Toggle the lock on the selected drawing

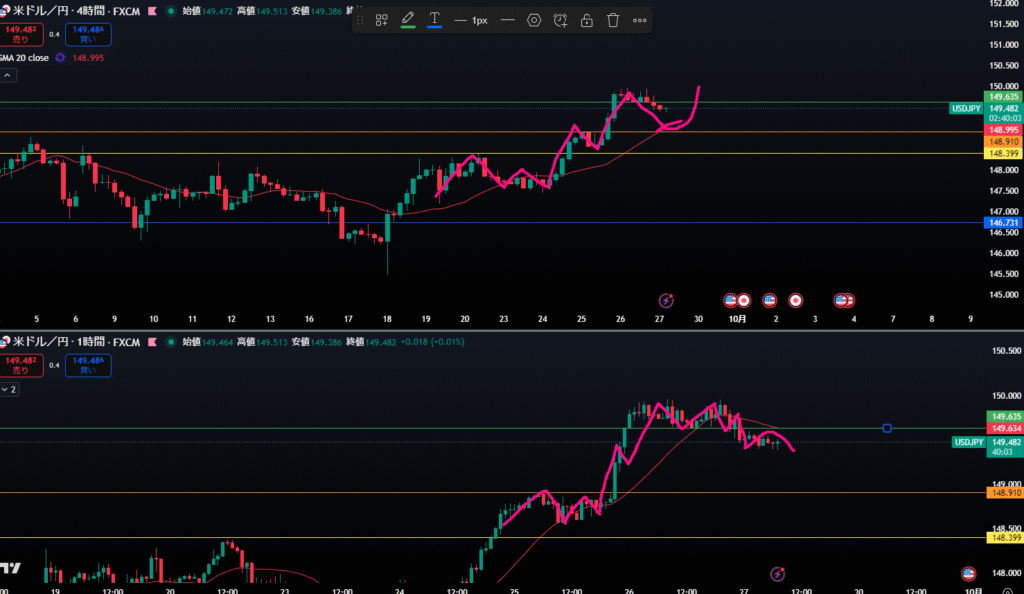pos(587,20)
